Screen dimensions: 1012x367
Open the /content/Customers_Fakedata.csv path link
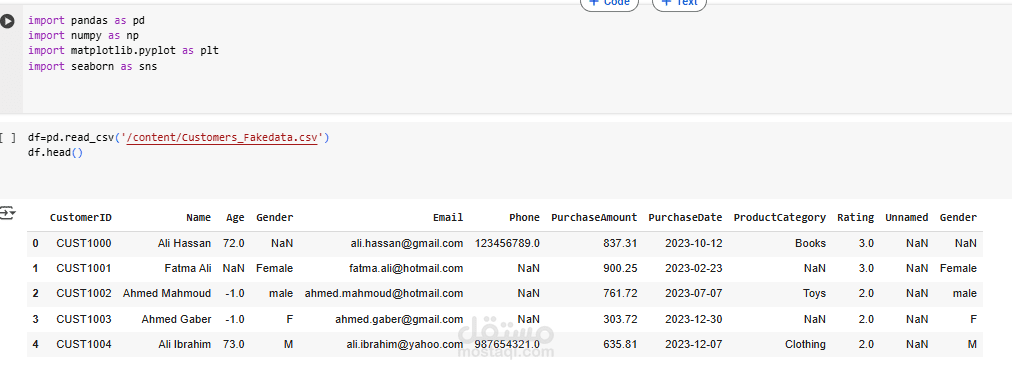tap(222, 137)
